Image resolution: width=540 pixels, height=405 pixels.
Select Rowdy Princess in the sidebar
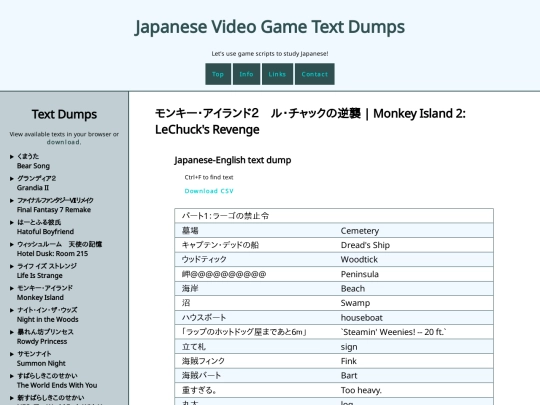pos(45,337)
